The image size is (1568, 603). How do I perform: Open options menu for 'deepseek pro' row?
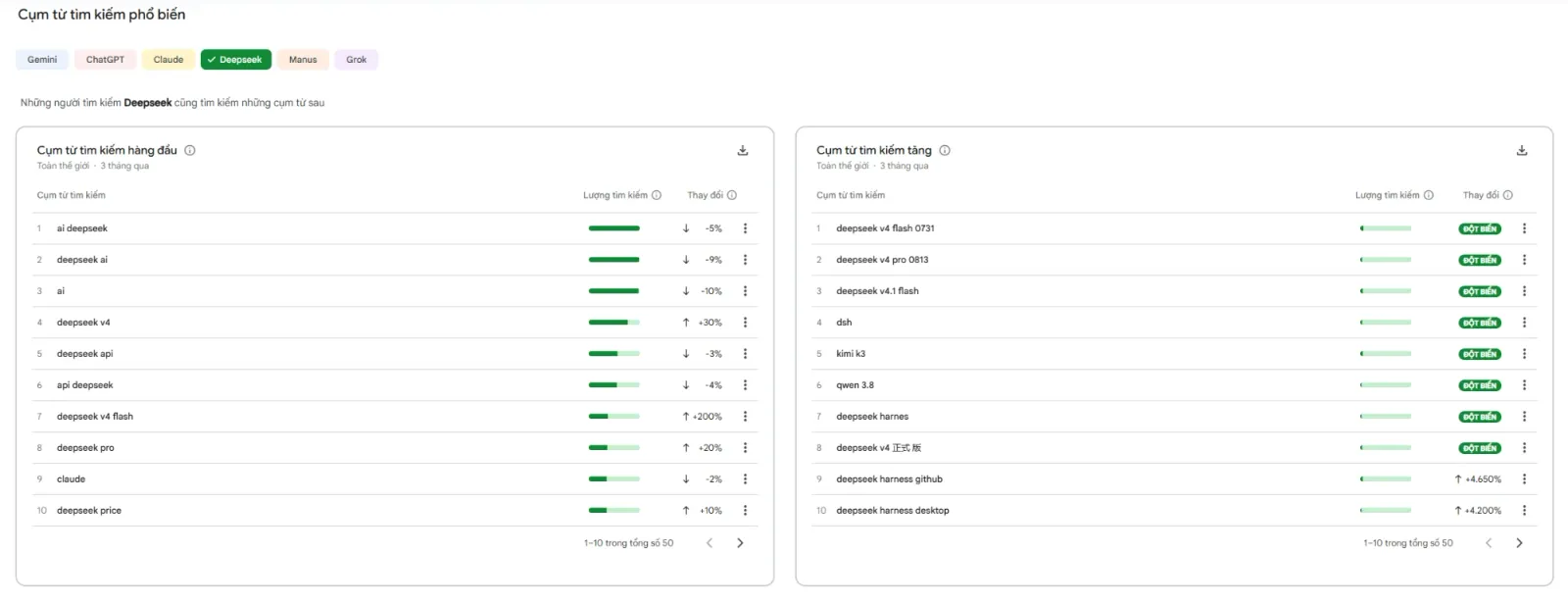(745, 448)
